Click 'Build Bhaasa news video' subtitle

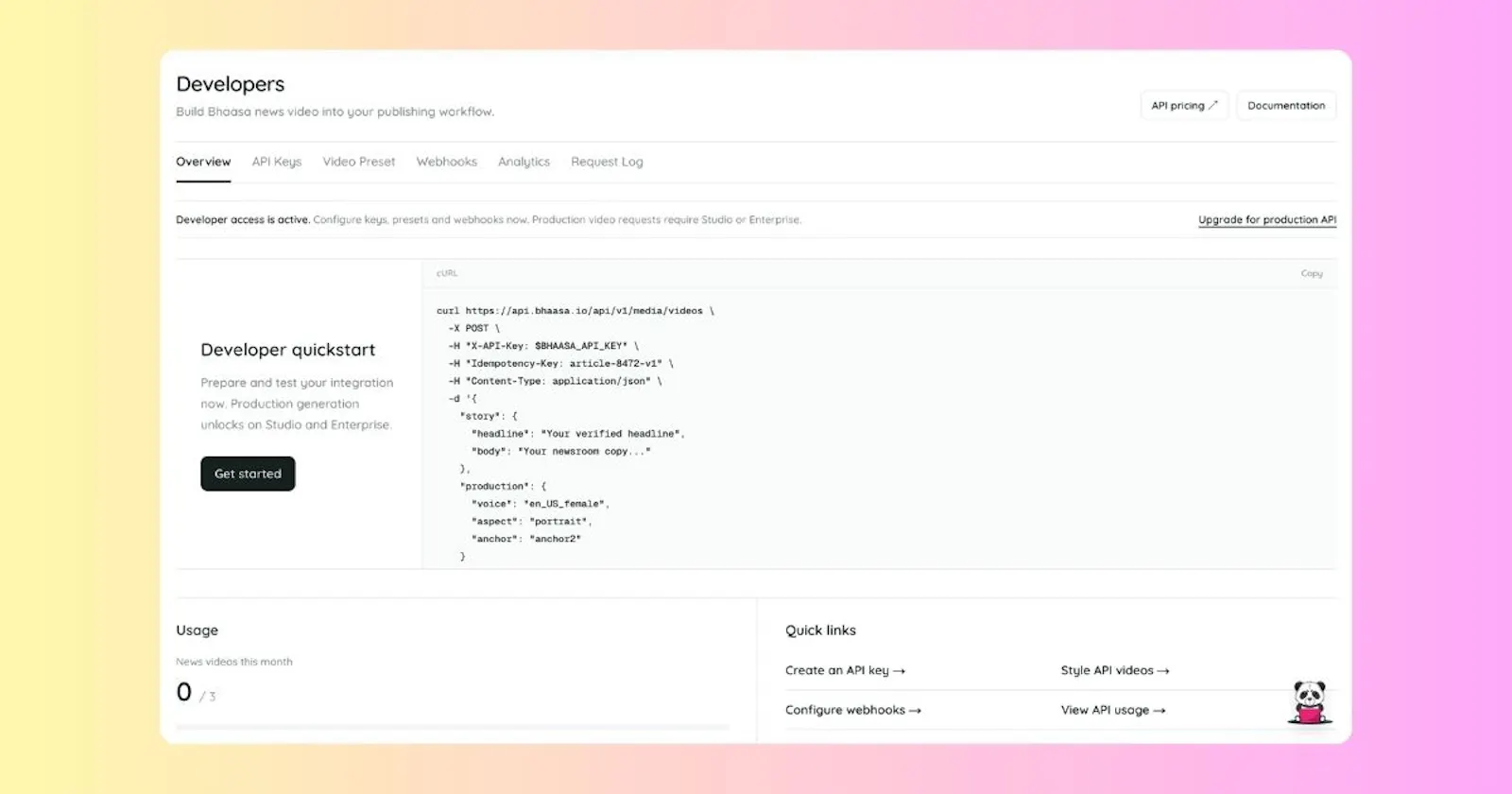[x=335, y=112]
